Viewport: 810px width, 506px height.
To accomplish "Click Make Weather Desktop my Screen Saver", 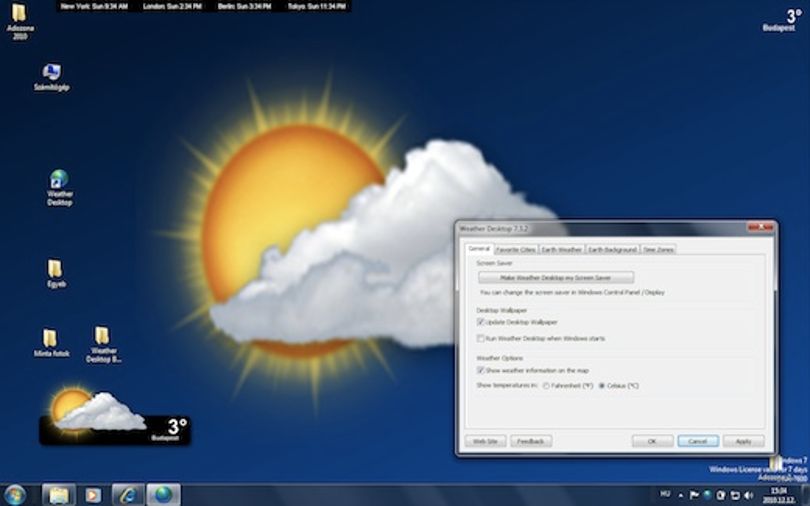I will pyautogui.click(x=556, y=278).
